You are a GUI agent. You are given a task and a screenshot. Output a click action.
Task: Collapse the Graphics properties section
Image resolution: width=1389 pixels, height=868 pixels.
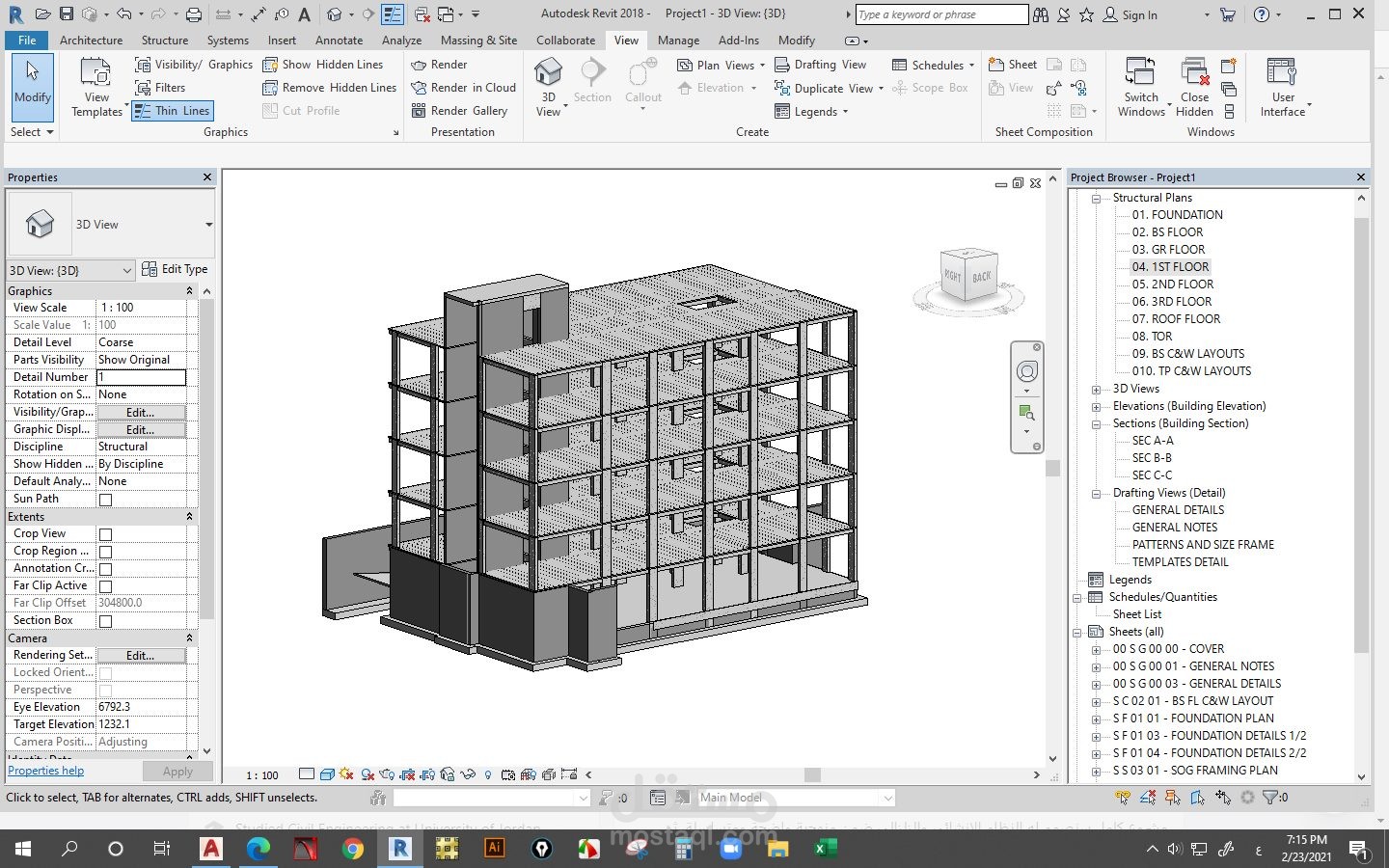click(x=189, y=291)
